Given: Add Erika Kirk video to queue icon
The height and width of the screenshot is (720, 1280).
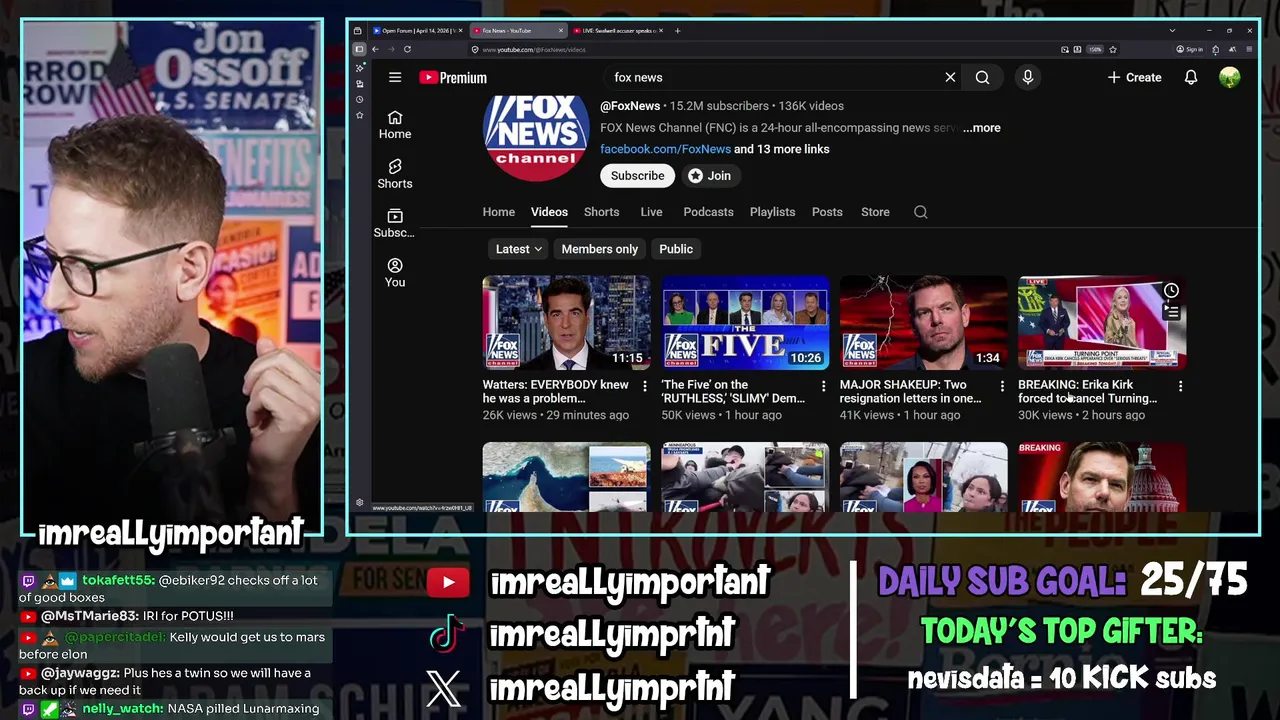Looking at the screenshot, I should [1171, 313].
